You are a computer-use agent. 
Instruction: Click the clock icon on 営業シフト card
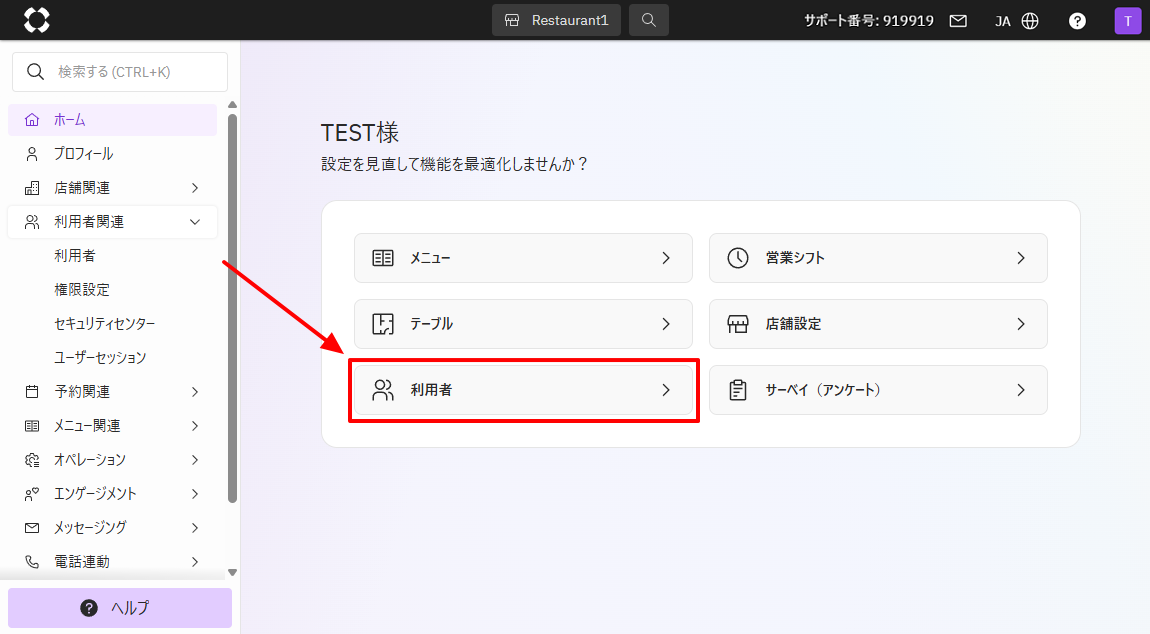[x=738, y=258]
